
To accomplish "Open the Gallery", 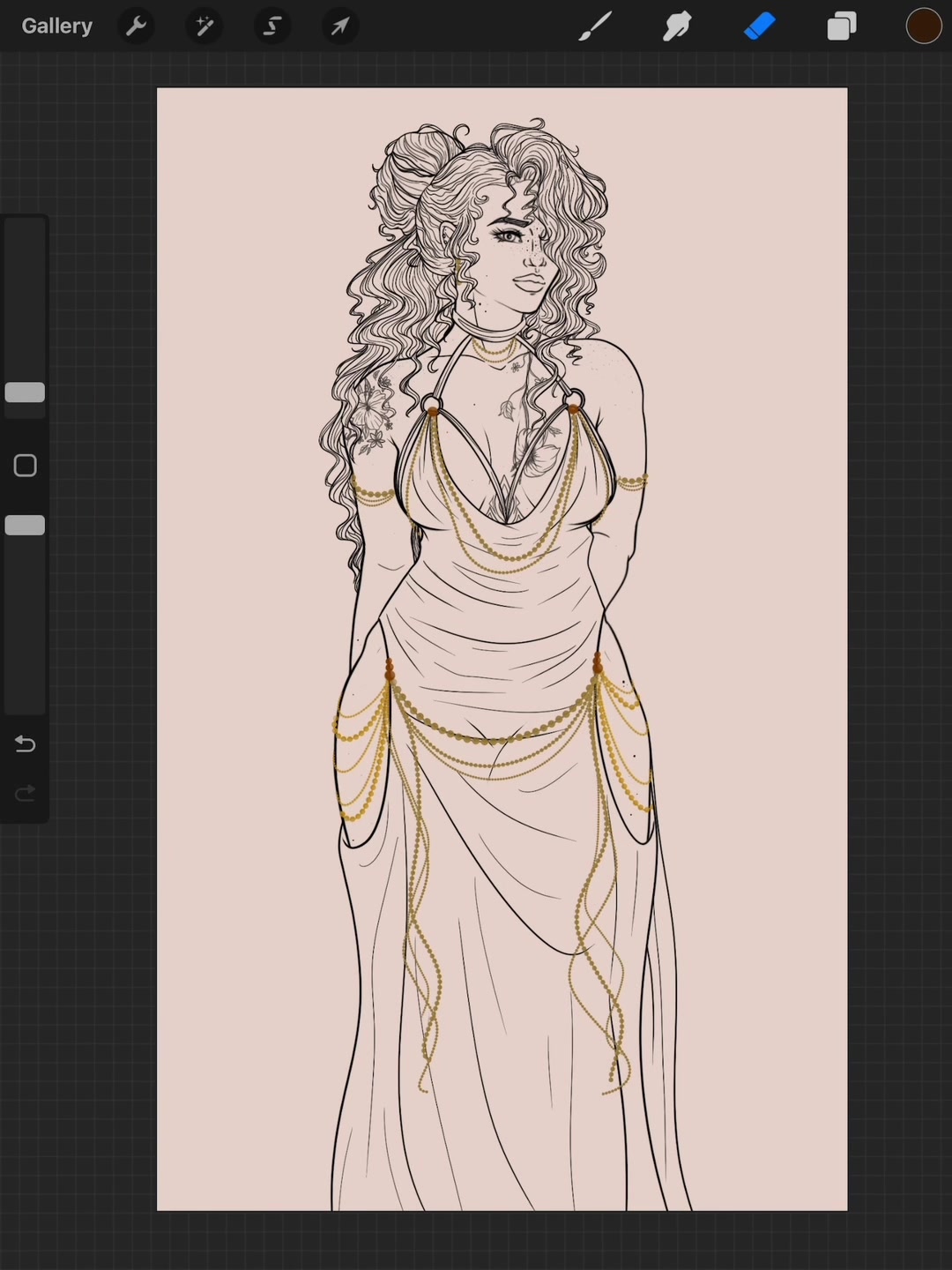I will (57, 26).
